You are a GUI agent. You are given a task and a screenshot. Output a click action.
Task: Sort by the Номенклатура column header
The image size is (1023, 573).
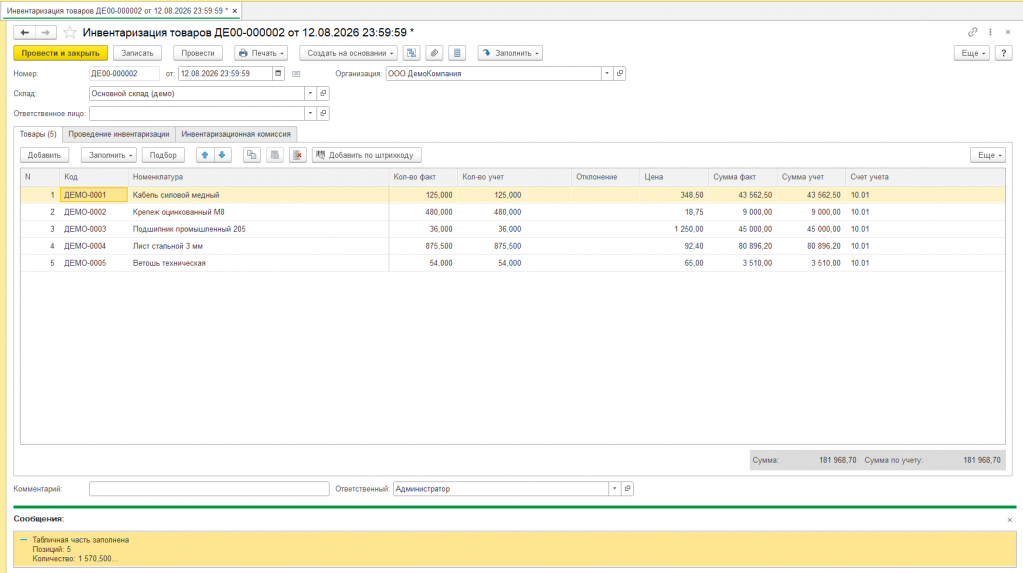point(258,177)
